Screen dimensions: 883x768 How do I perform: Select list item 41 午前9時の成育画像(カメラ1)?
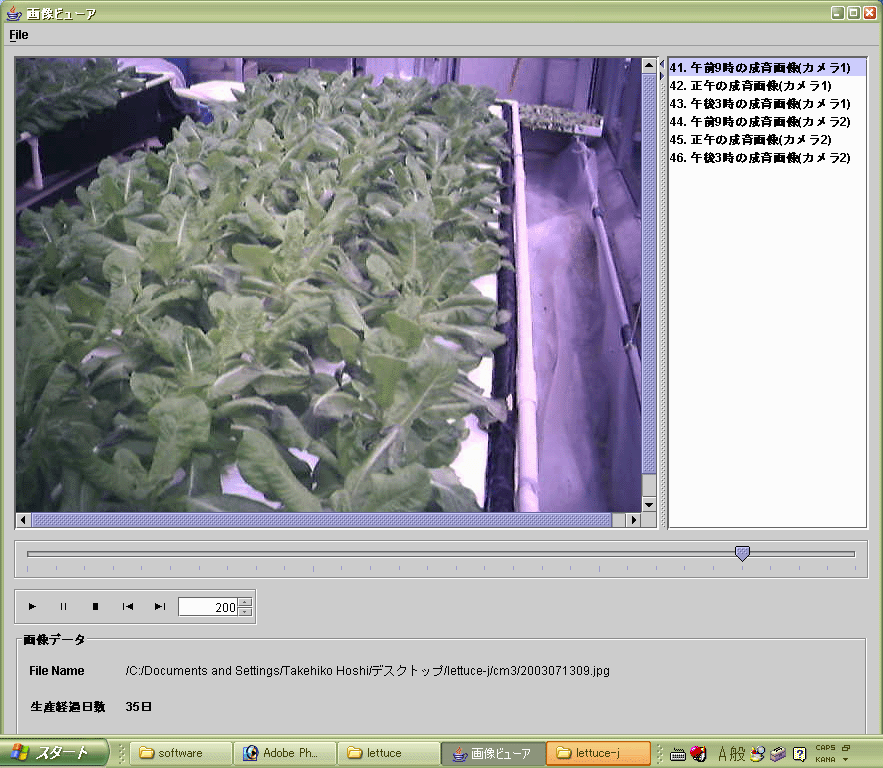(760, 68)
